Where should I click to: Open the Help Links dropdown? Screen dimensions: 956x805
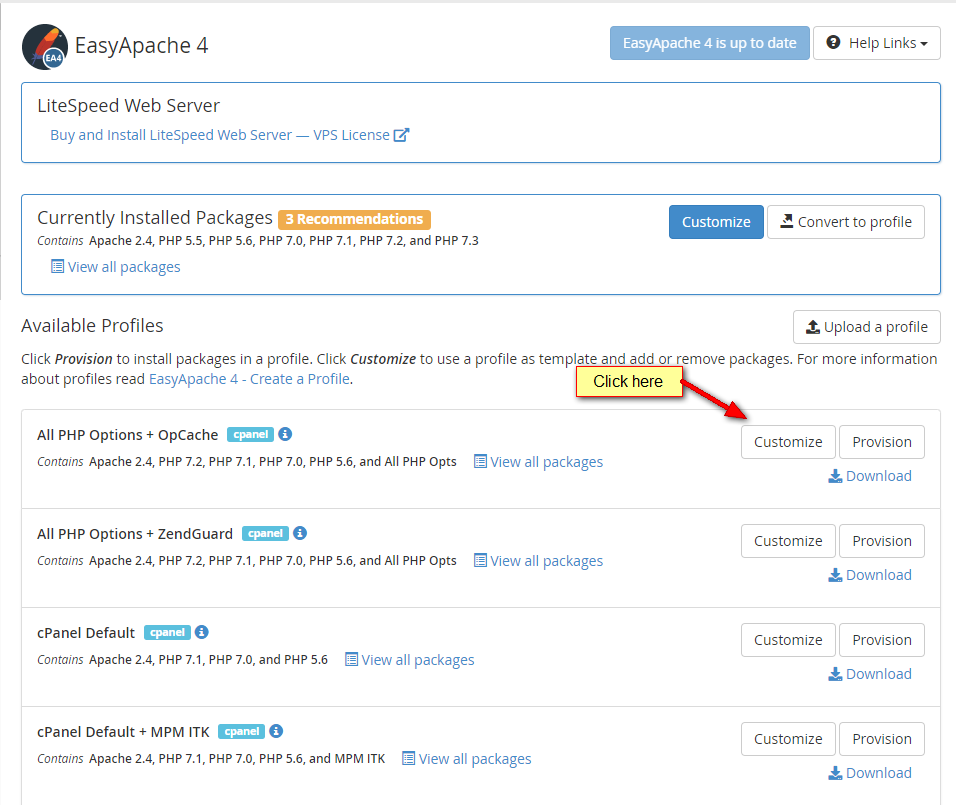[x=877, y=43]
